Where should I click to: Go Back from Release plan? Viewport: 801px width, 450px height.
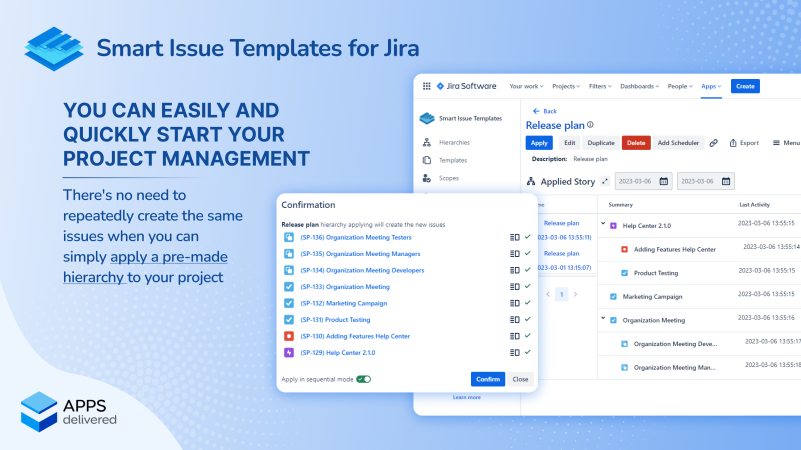(545, 111)
